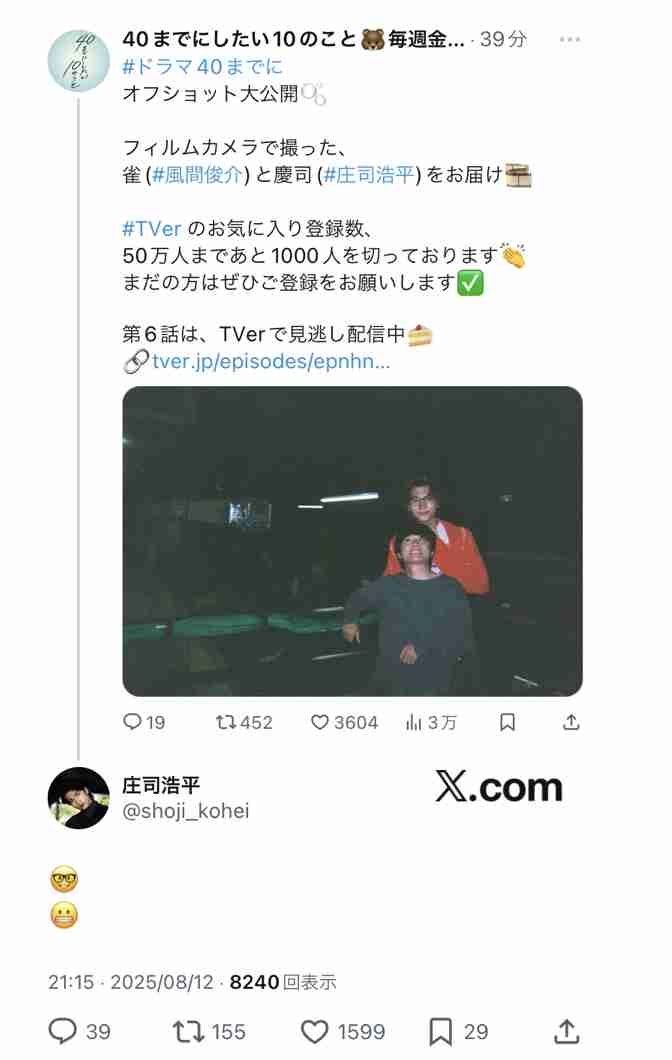Tap the bottom share icon
Image resolution: width=672 pixels, height=1060 pixels.
coord(567,1032)
